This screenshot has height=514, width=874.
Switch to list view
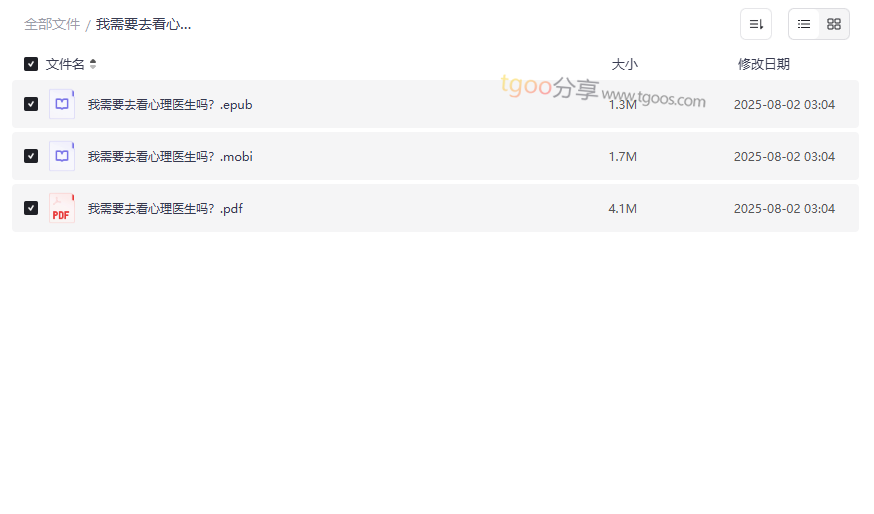click(804, 24)
